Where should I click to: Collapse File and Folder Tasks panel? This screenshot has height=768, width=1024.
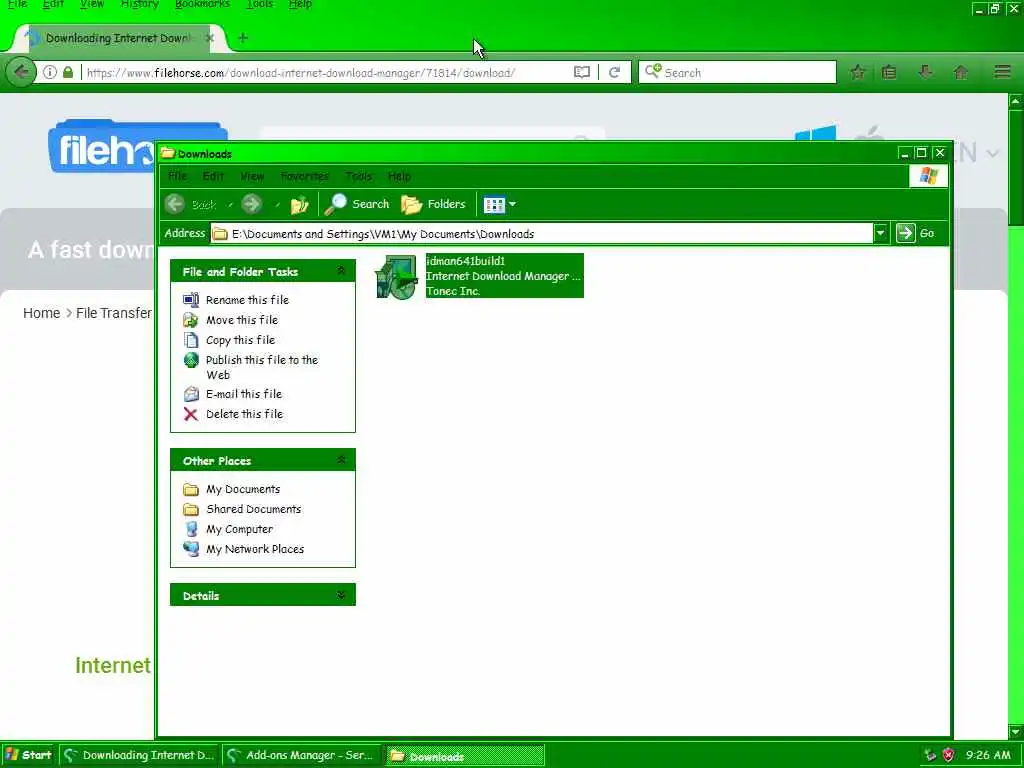pyautogui.click(x=341, y=270)
